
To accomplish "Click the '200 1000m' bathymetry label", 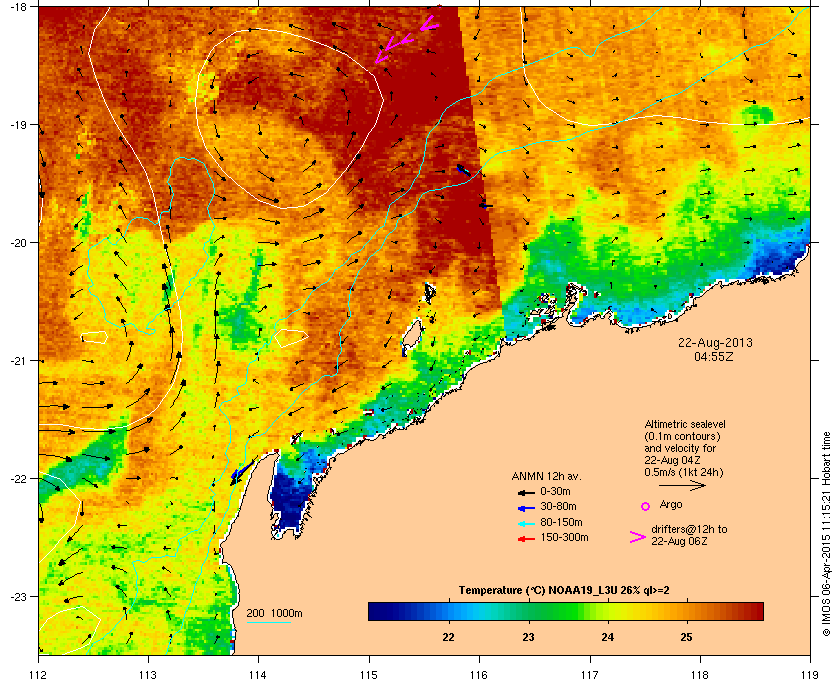I will 274,613.
